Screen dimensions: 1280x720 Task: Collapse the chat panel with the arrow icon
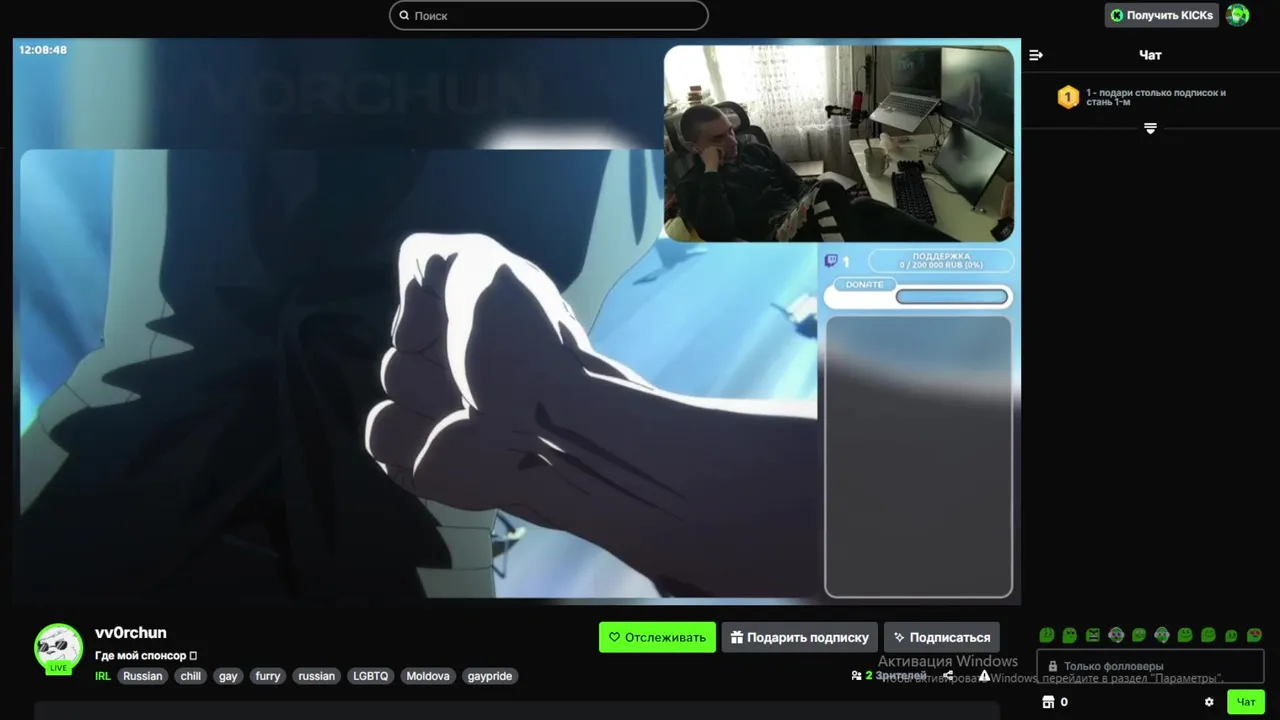[1036, 55]
